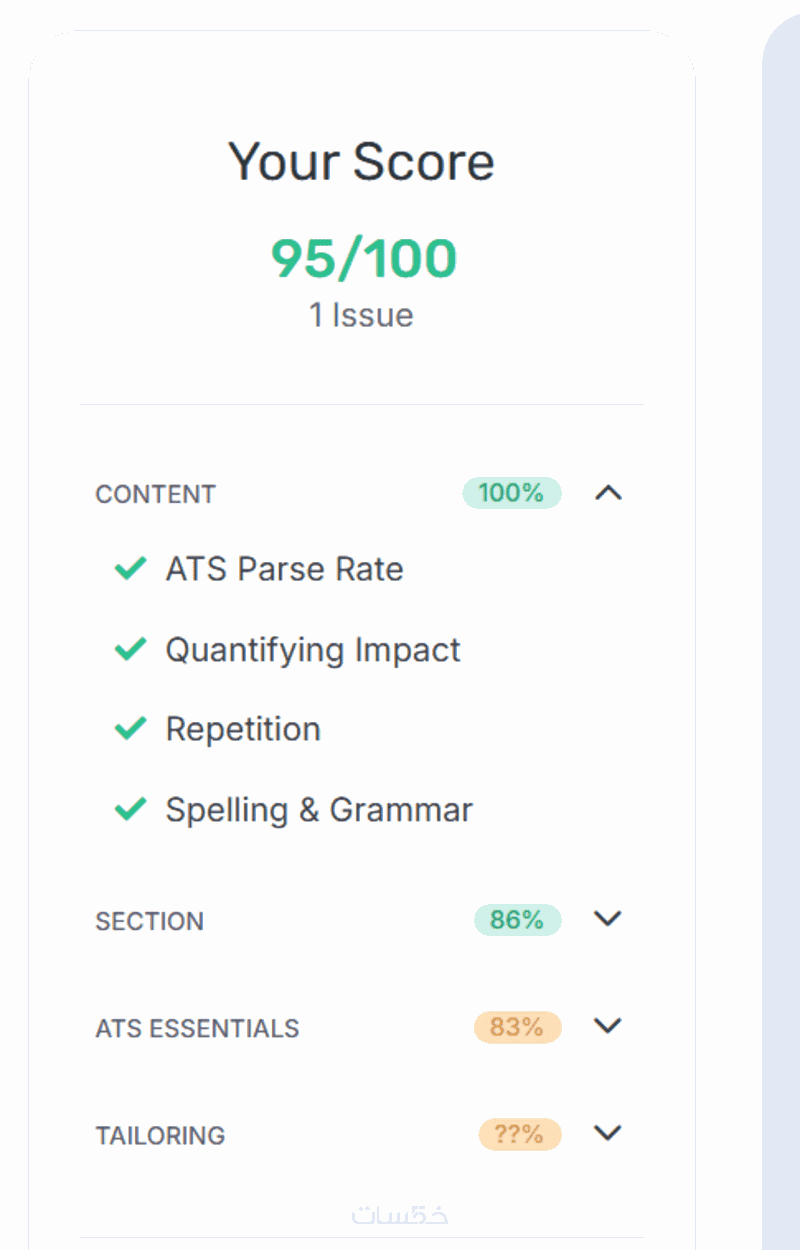Click the 83% ATS Essentials badge
Viewport: 800px width, 1250px height.
517,1026
